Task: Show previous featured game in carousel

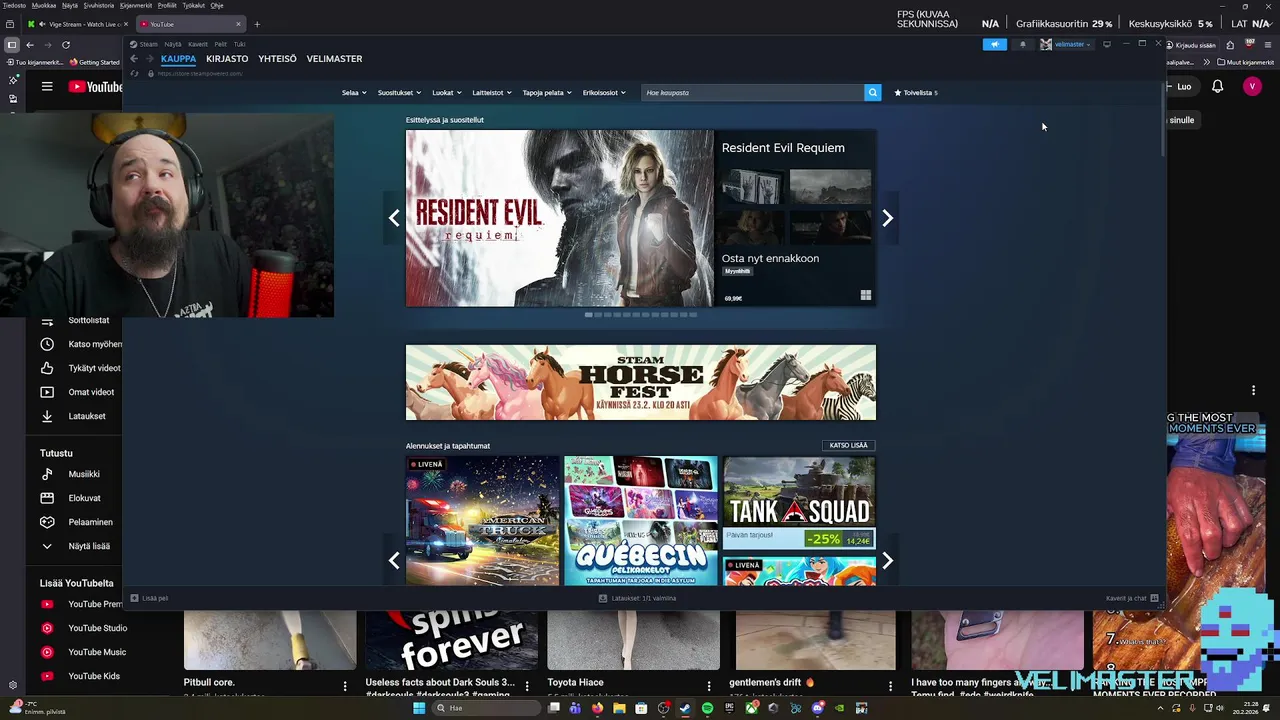Action: point(394,218)
